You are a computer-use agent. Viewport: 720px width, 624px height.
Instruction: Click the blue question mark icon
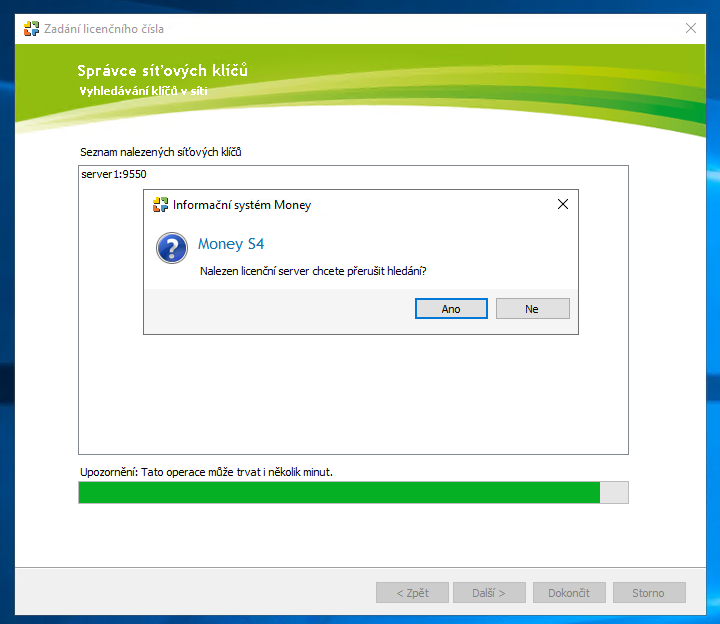[x=172, y=248]
